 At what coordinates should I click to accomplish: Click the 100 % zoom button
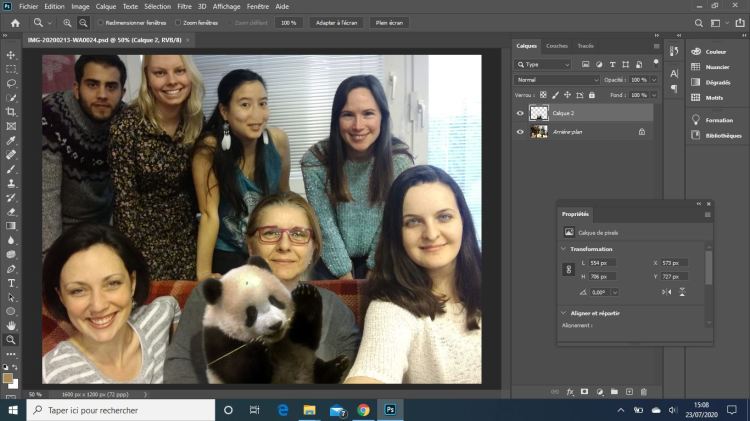pos(288,23)
